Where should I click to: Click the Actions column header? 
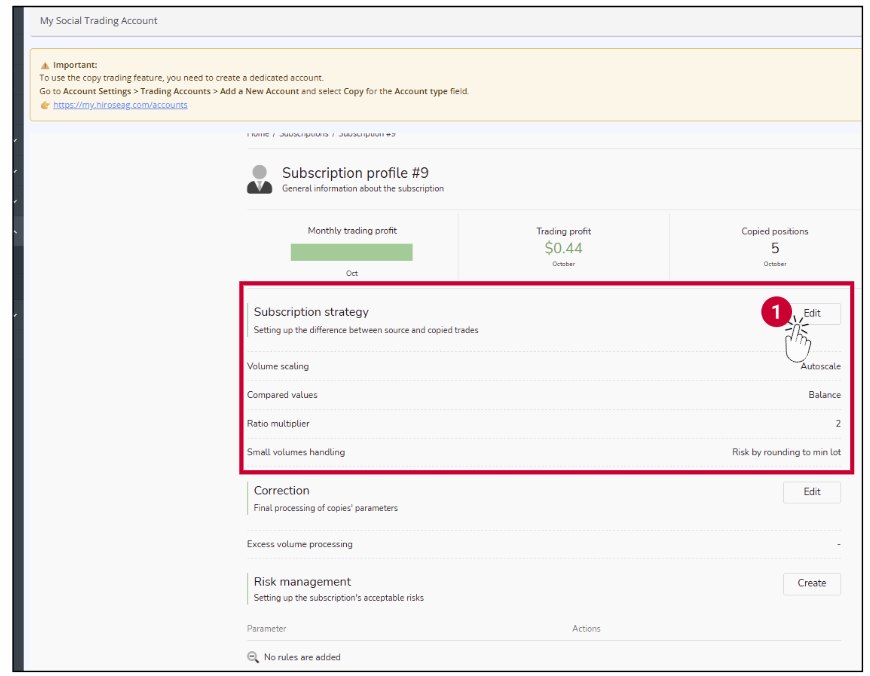(x=586, y=629)
